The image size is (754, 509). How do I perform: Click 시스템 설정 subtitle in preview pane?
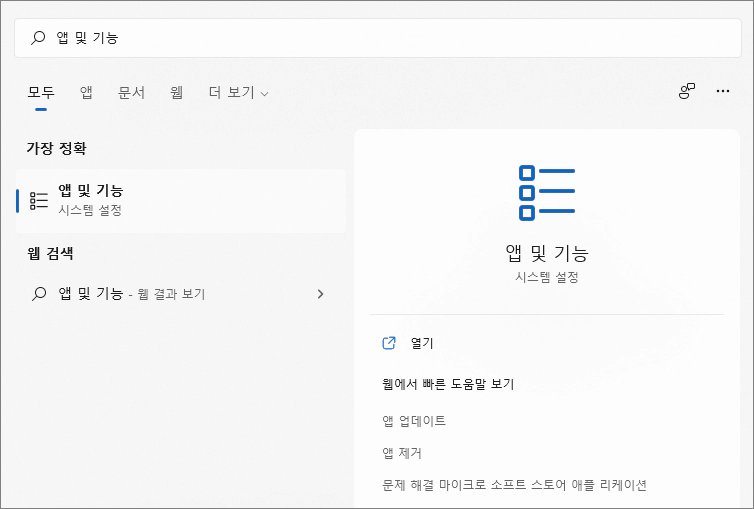pos(547,277)
